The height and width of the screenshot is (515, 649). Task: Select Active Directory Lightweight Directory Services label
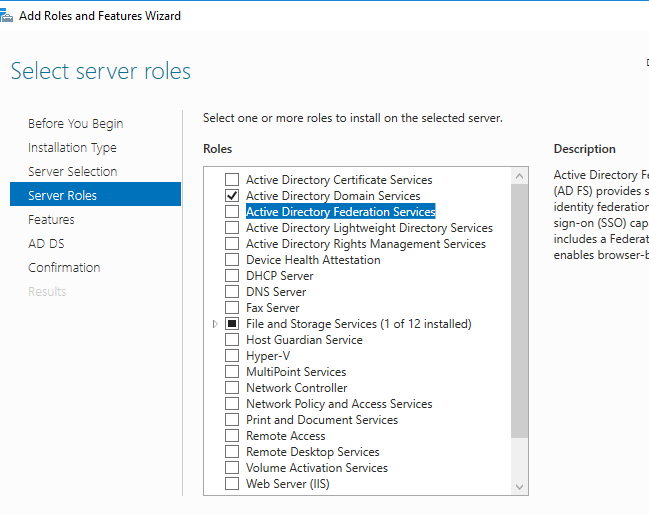[x=369, y=228]
